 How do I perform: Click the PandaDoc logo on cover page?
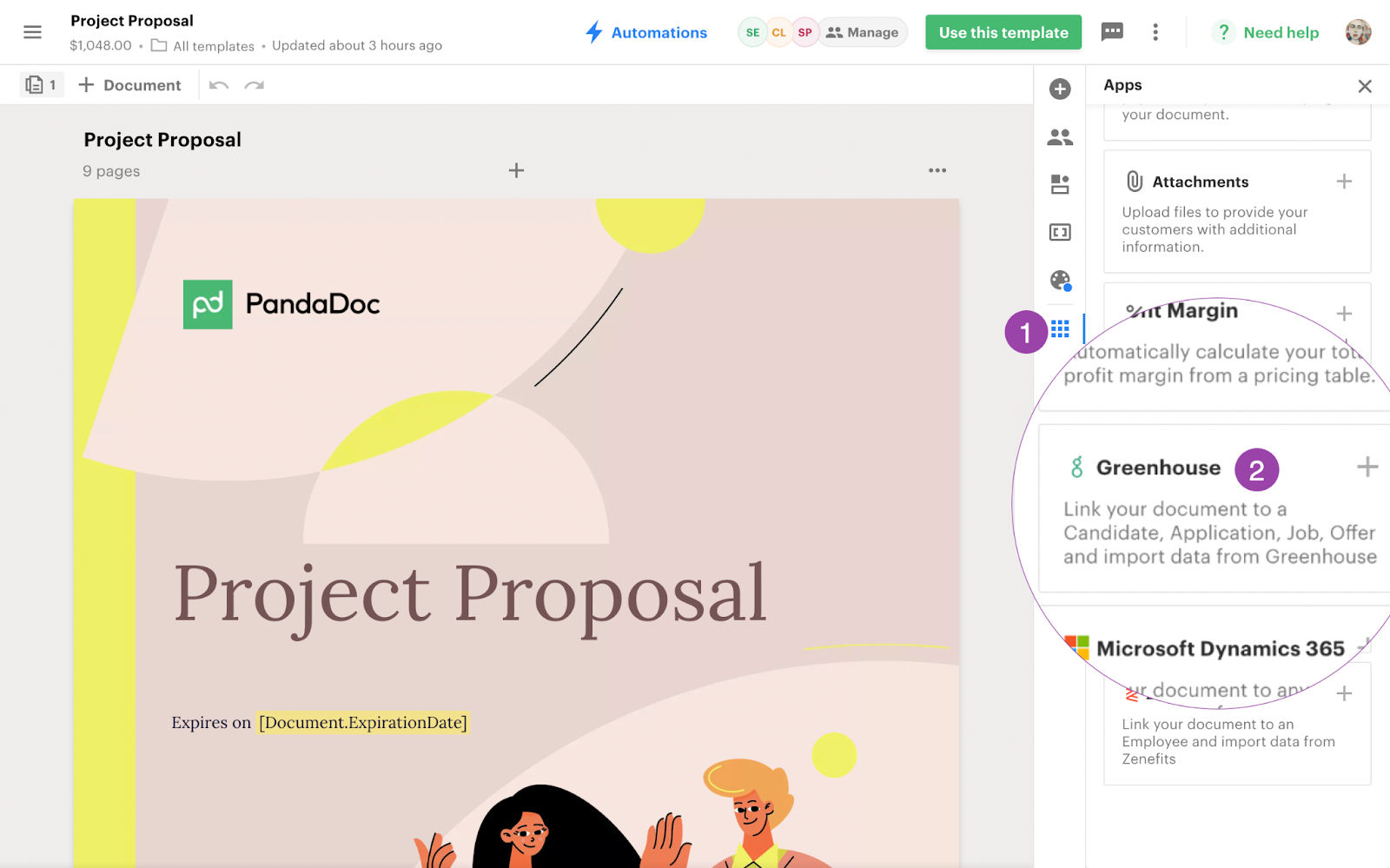click(281, 304)
